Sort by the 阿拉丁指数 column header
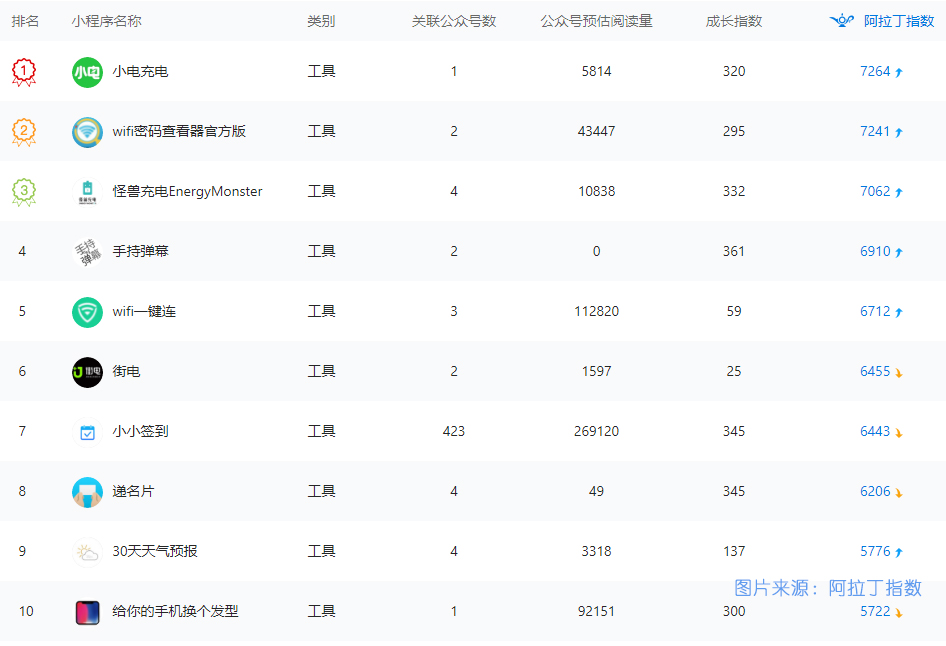Viewport: 946px width, 646px height. [x=899, y=21]
